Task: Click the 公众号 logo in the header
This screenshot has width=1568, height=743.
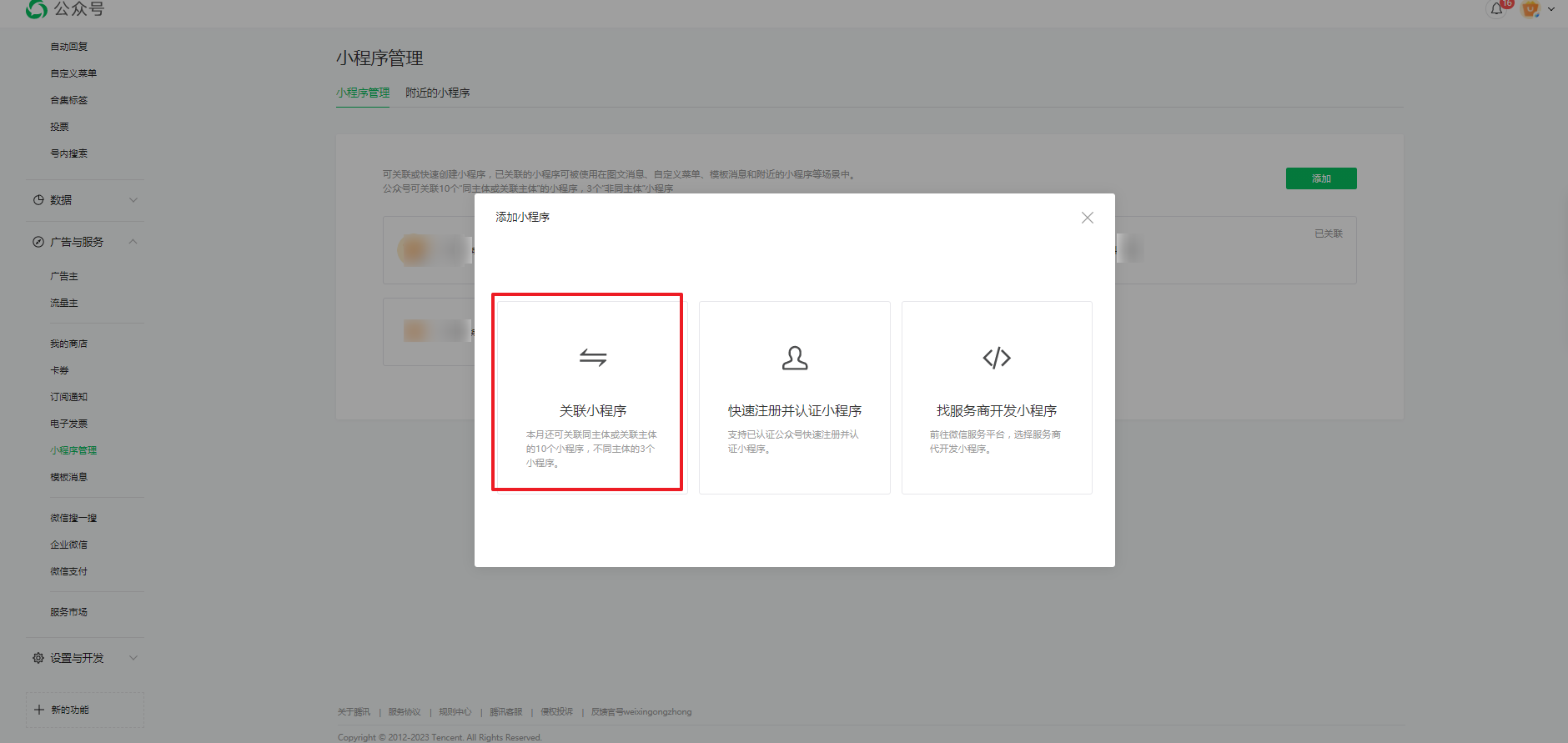Action: point(65,9)
